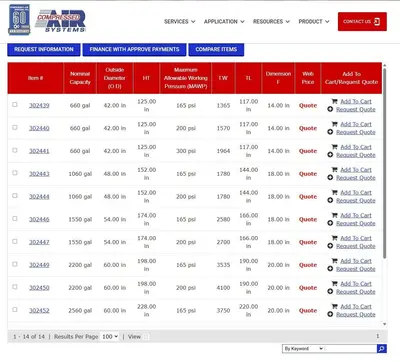Click the table scrollbar up arrow
Viewport: 400px width, 362px height.
tap(385, 66)
